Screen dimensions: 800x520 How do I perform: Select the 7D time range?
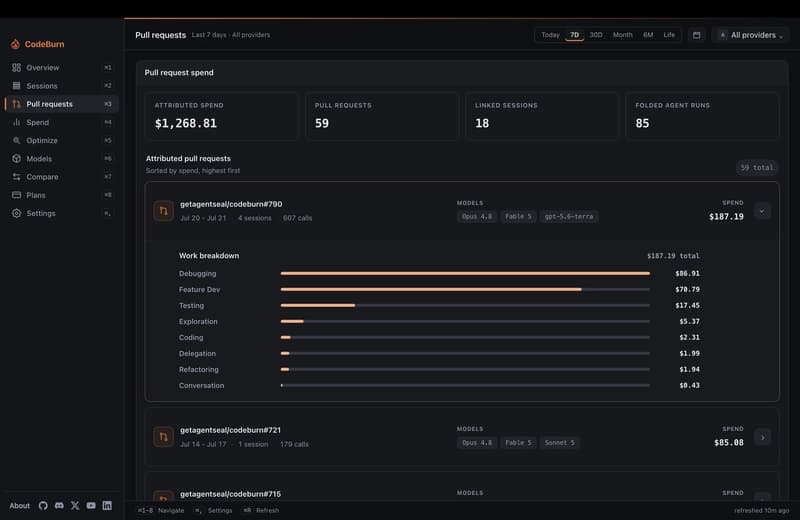pos(574,35)
